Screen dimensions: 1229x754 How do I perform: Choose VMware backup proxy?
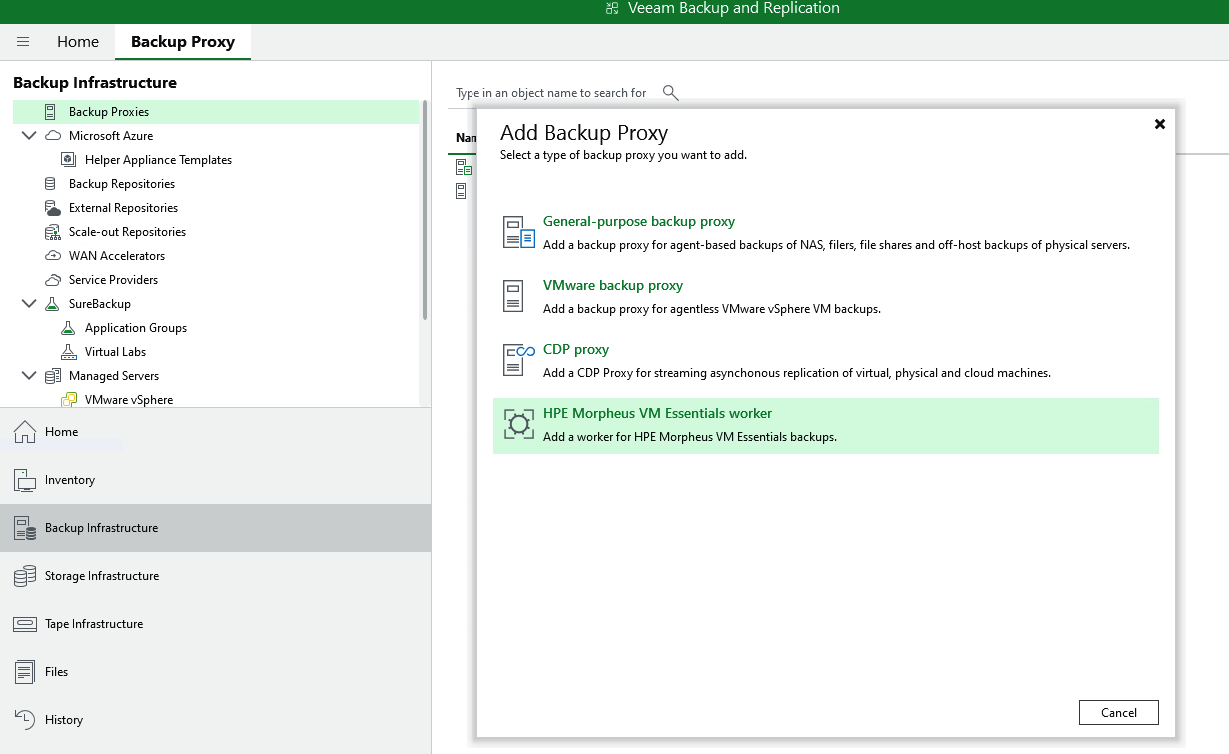[x=826, y=297]
